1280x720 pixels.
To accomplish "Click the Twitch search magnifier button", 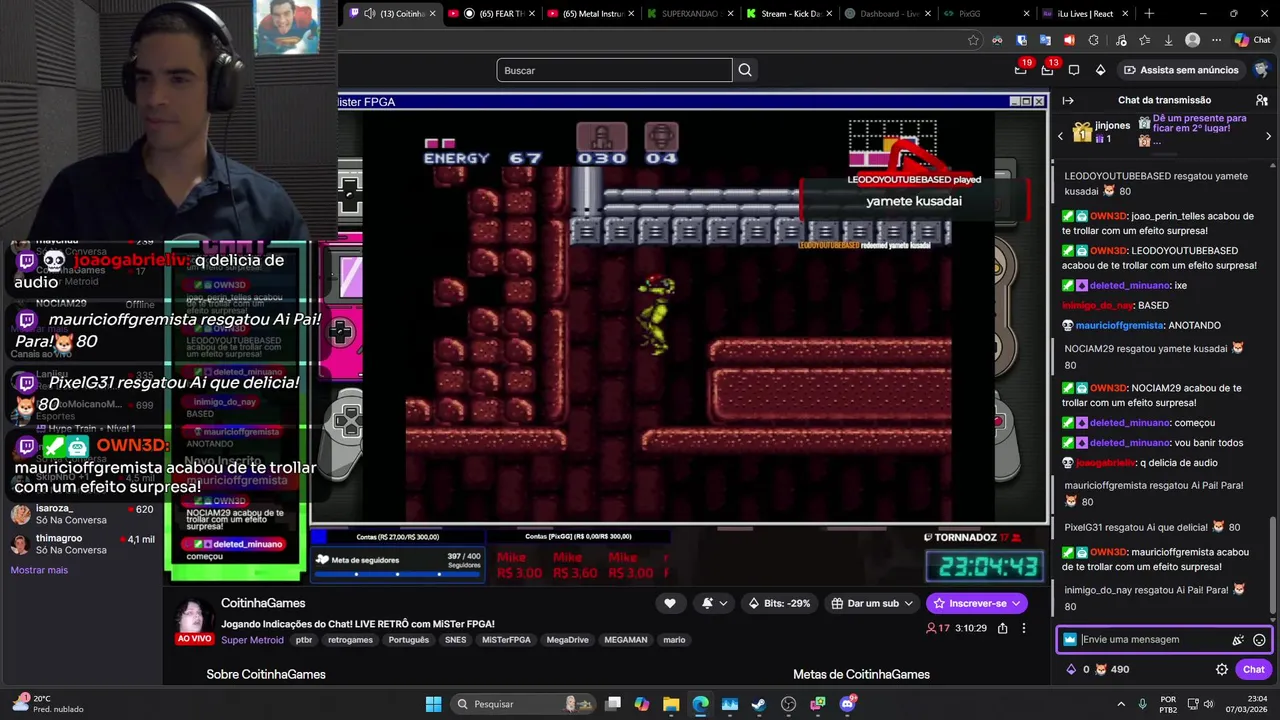I will point(745,70).
